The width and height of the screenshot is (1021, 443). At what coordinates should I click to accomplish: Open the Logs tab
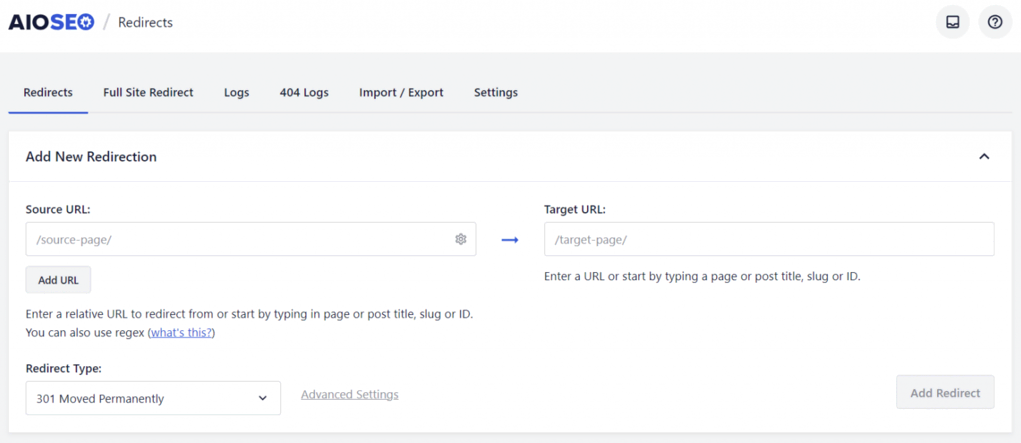[x=236, y=93]
